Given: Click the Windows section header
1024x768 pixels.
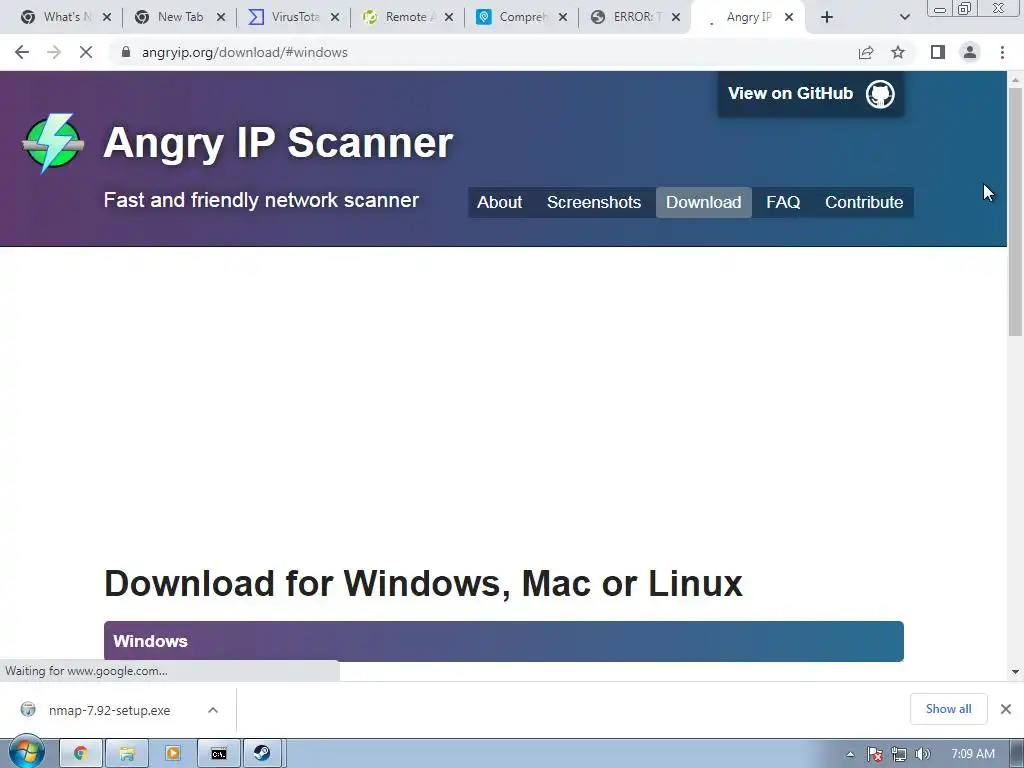Looking at the screenshot, I should pyautogui.click(x=504, y=641).
